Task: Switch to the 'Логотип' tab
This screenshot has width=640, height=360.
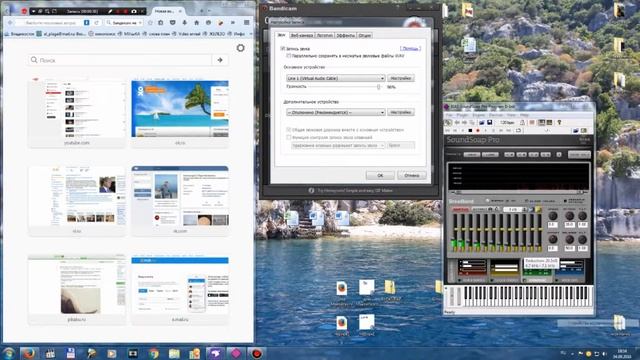Action: click(x=324, y=36)
